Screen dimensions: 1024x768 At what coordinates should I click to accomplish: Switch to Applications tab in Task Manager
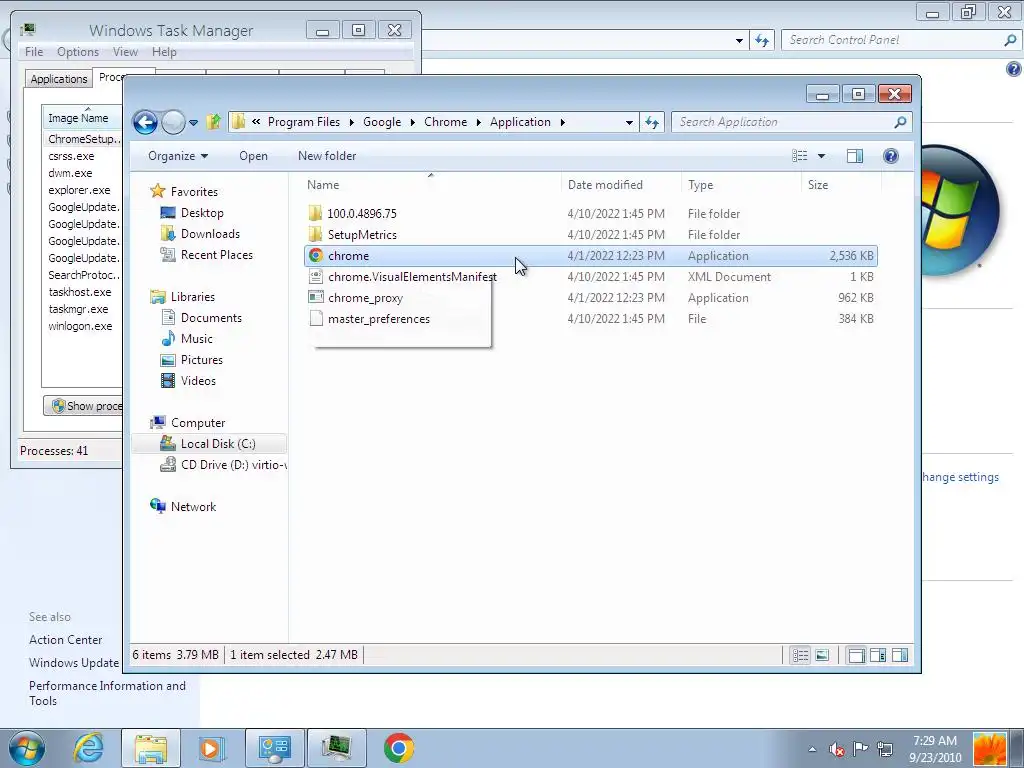coord(59,79)
